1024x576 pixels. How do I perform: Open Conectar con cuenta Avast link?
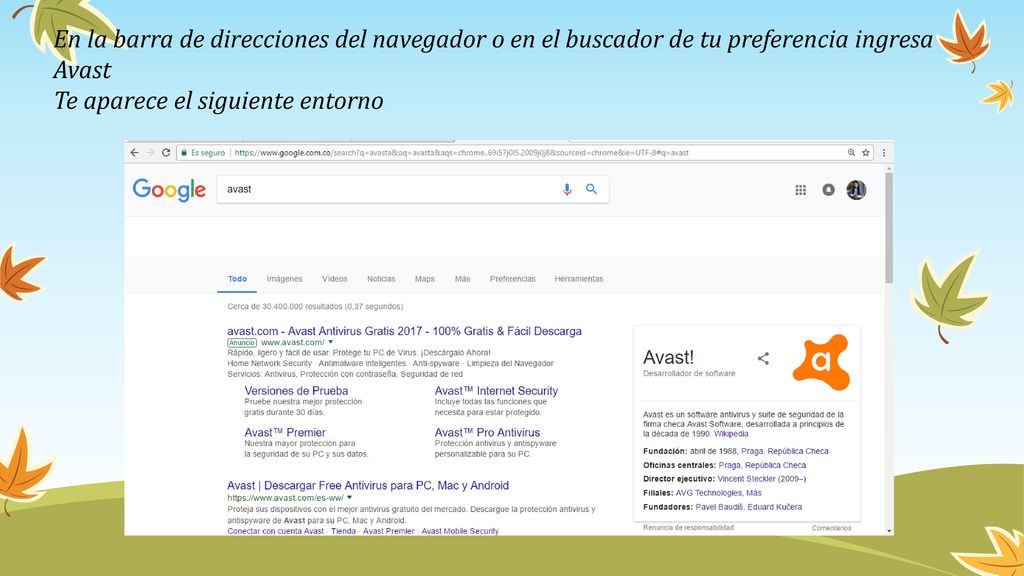pos(276,531)
